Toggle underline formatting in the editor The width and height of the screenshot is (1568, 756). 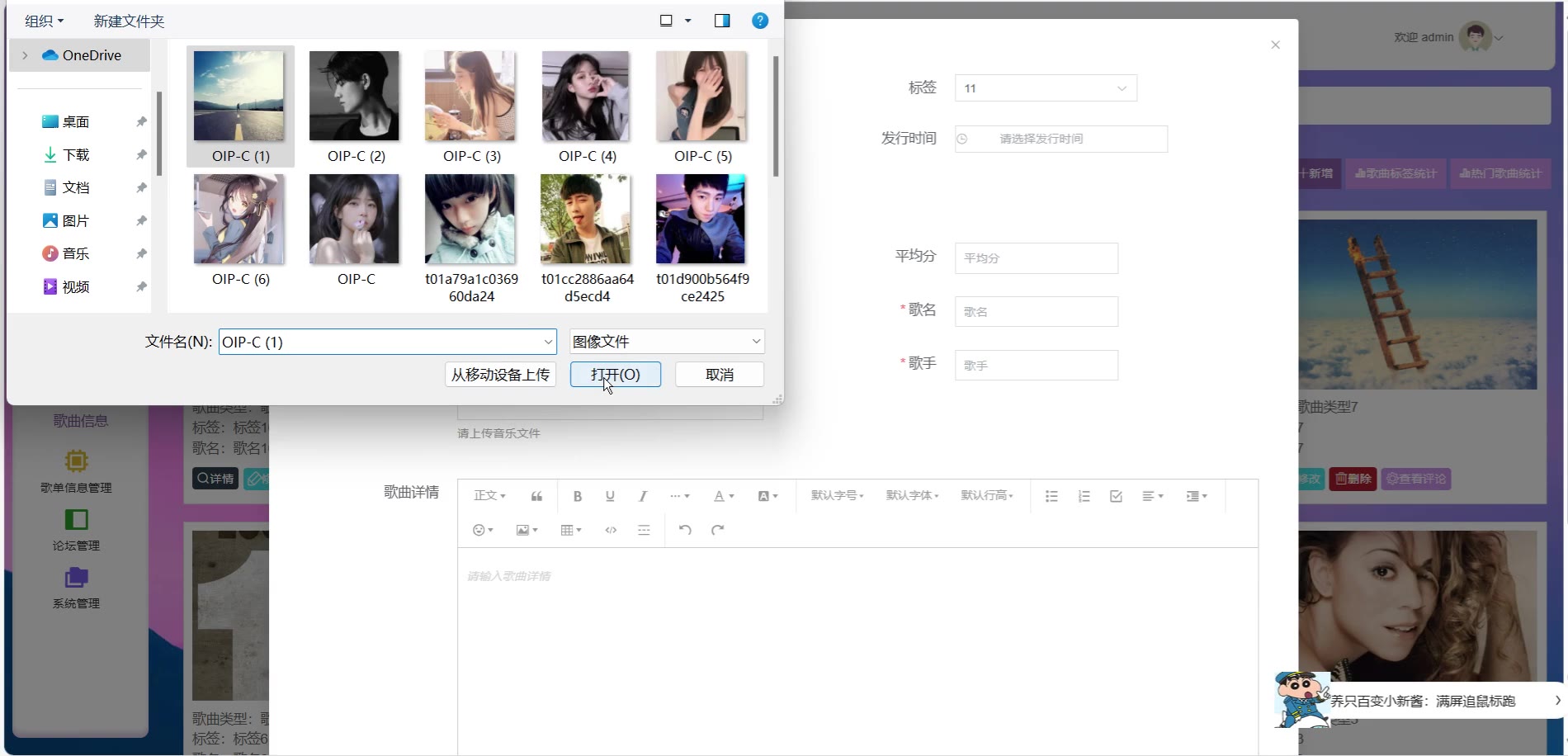(610, 496)
